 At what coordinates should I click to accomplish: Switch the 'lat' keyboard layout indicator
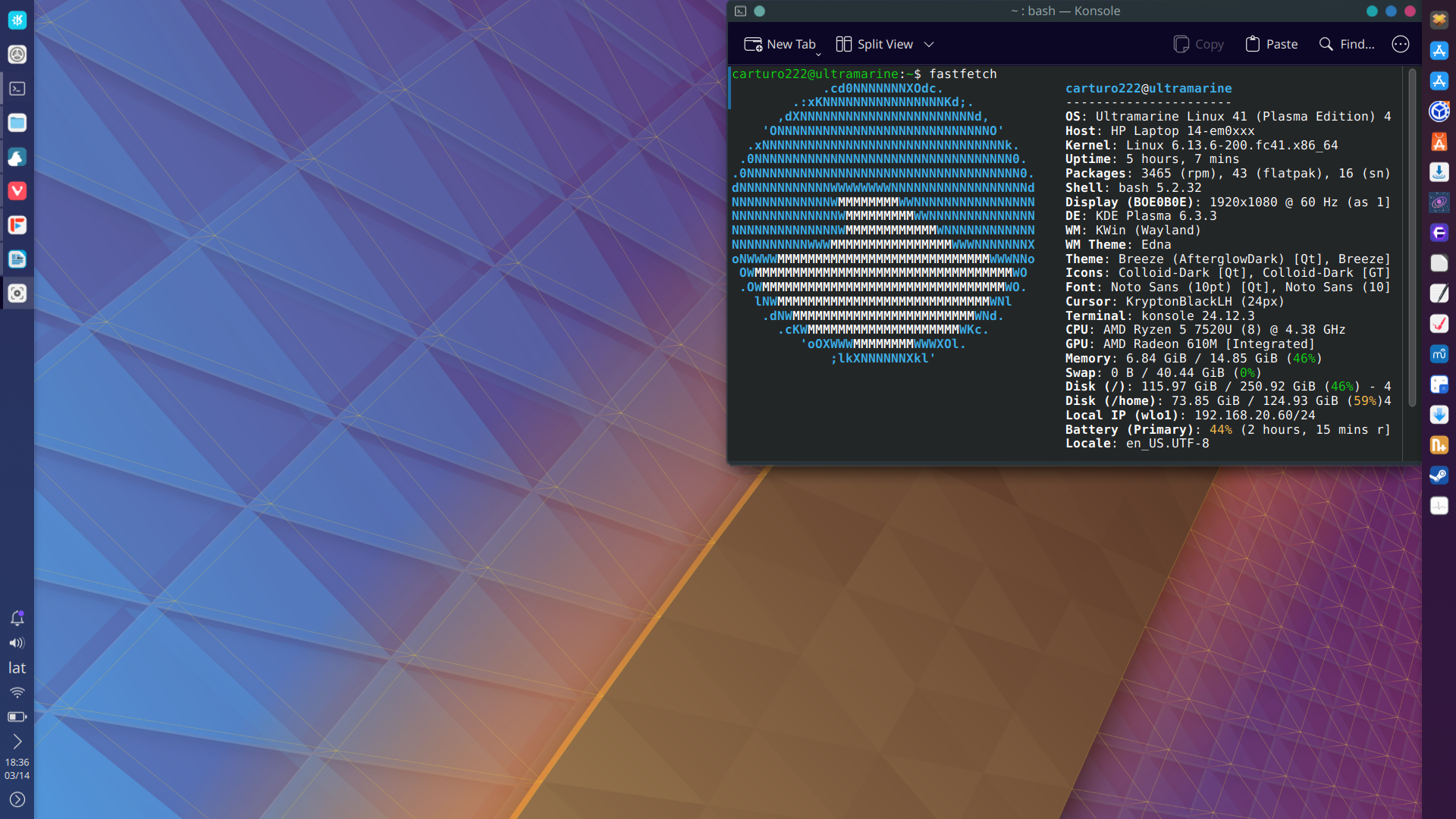17,667
